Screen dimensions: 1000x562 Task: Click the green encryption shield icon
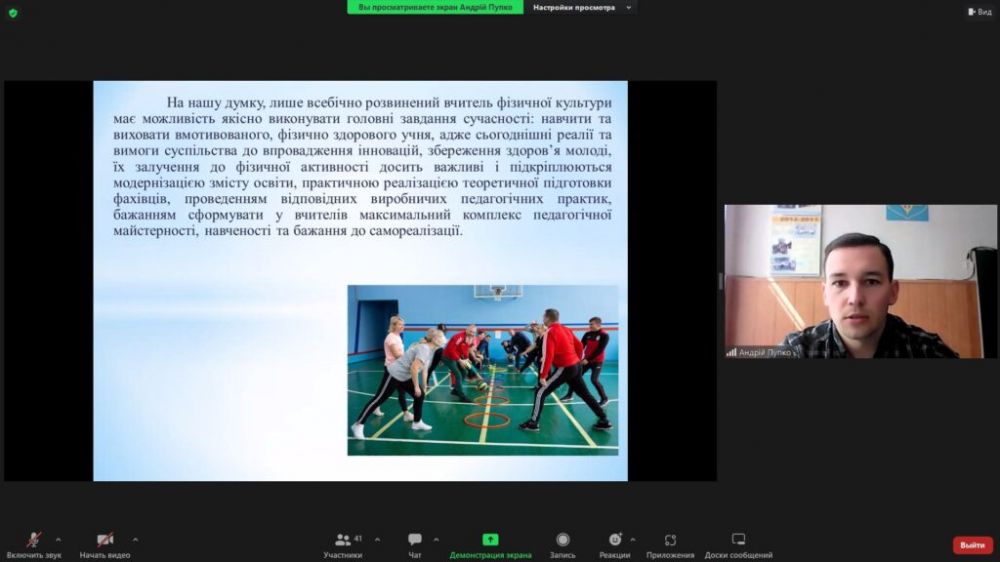(13, 12)
